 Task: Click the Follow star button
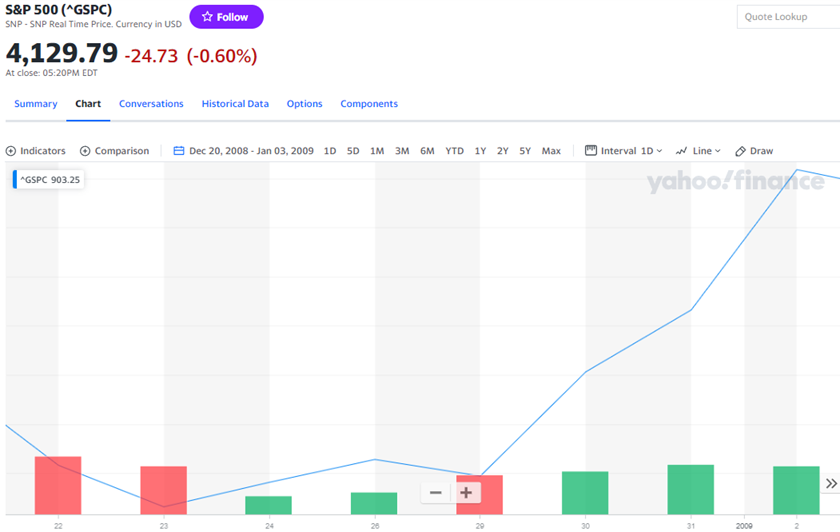coord(226,17)
